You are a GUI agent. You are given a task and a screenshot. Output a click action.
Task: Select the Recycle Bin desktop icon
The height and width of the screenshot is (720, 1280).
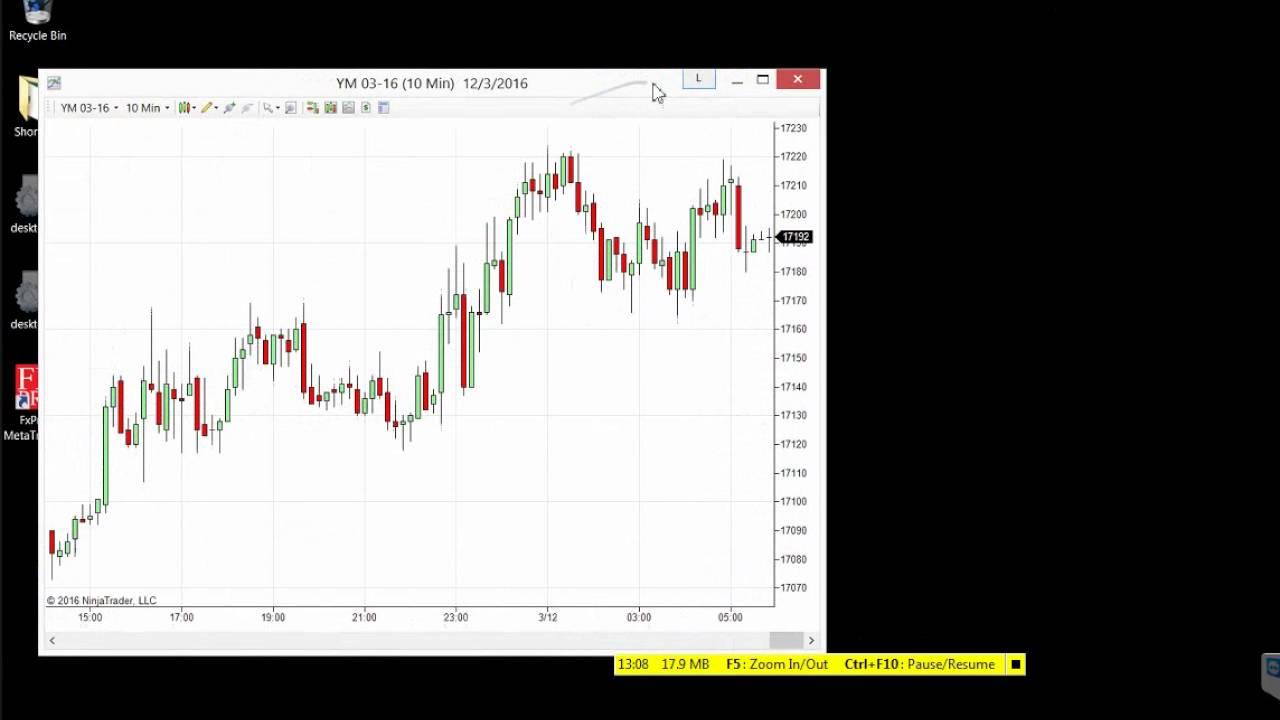pyautogui.click(x=37, y=22)
